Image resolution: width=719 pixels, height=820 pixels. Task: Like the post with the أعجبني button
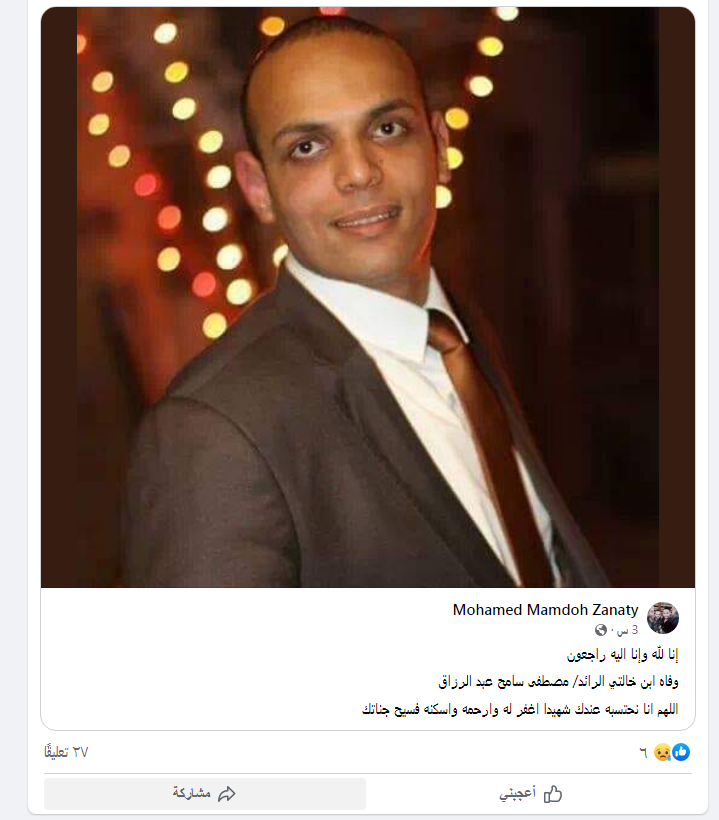click(x=530, y=793)
